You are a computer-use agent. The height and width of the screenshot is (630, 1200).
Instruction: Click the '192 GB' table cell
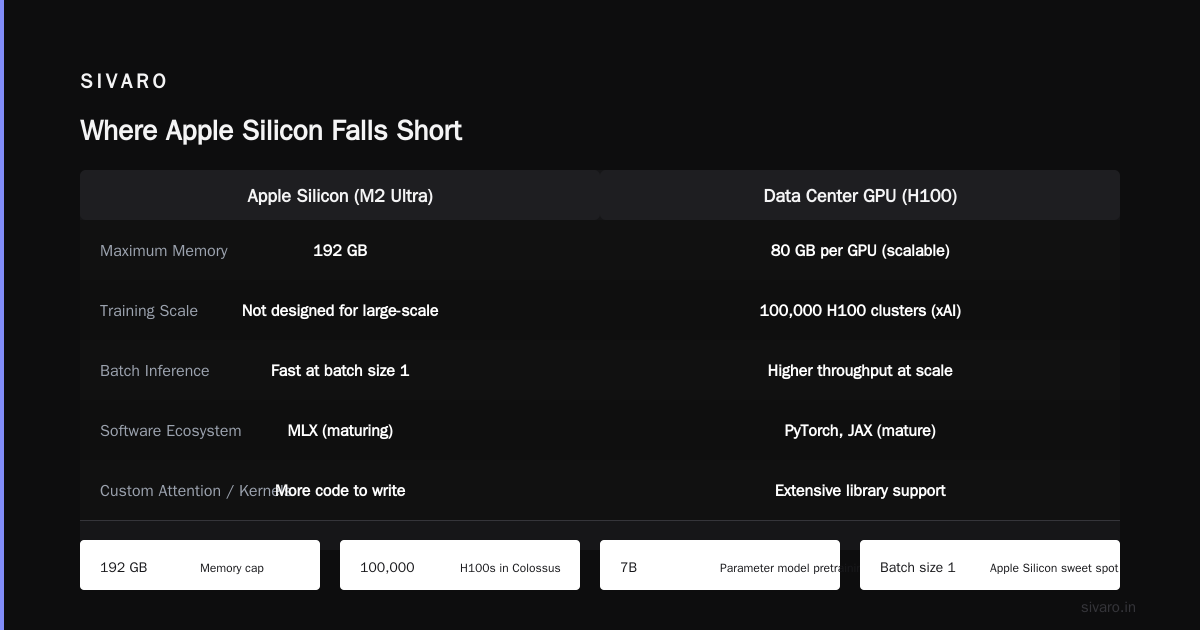(x=340, y=251)
